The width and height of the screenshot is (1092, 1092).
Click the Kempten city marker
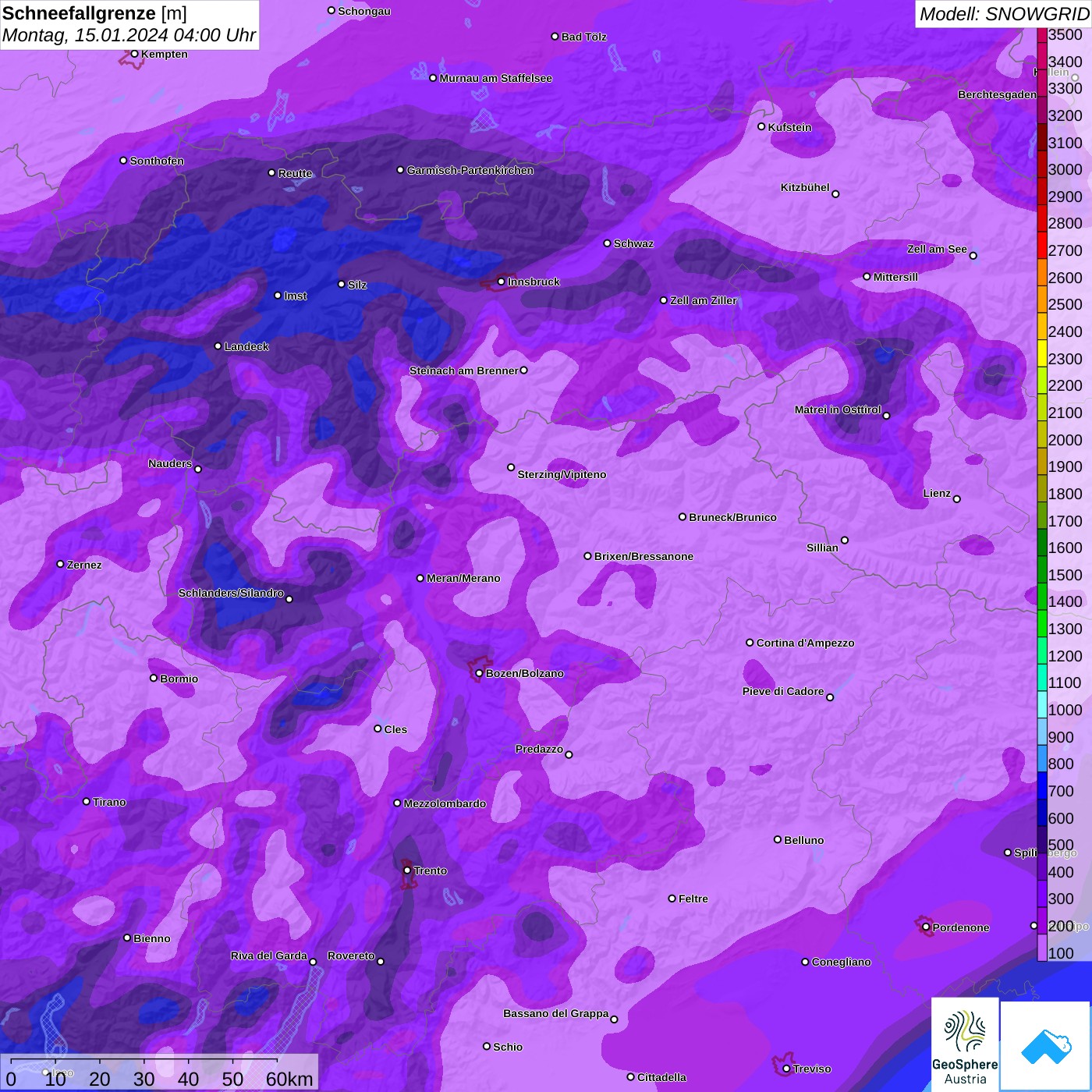pos(135,54)
